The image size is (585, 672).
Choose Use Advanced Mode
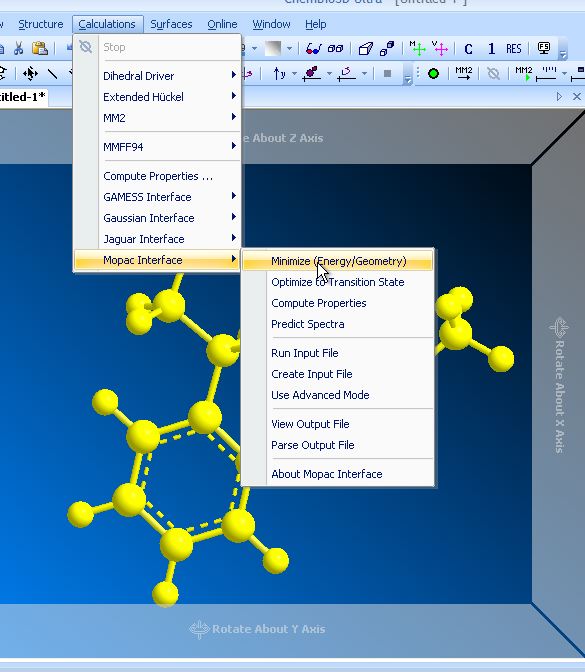pos(338,395)
